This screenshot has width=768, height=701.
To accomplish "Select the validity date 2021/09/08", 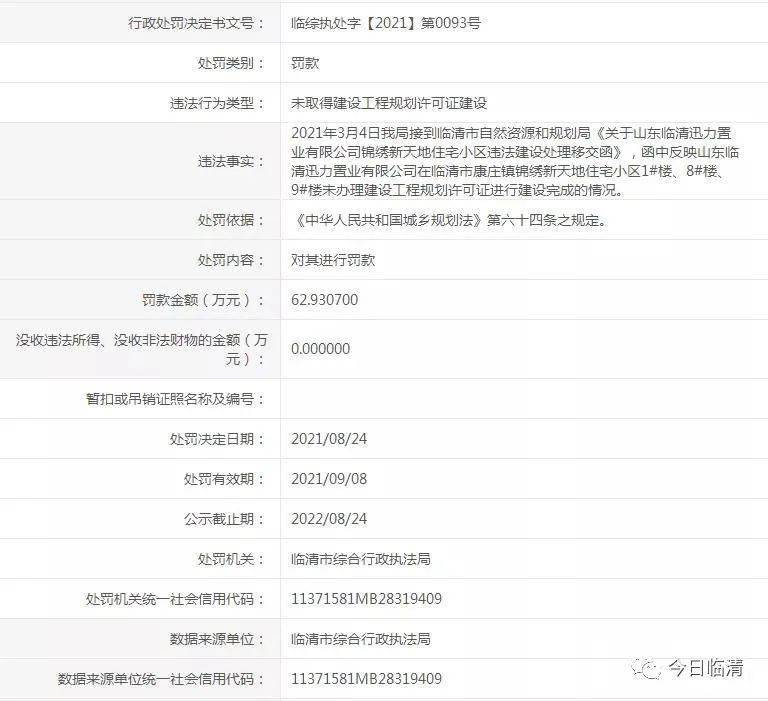I will [329, 479].
